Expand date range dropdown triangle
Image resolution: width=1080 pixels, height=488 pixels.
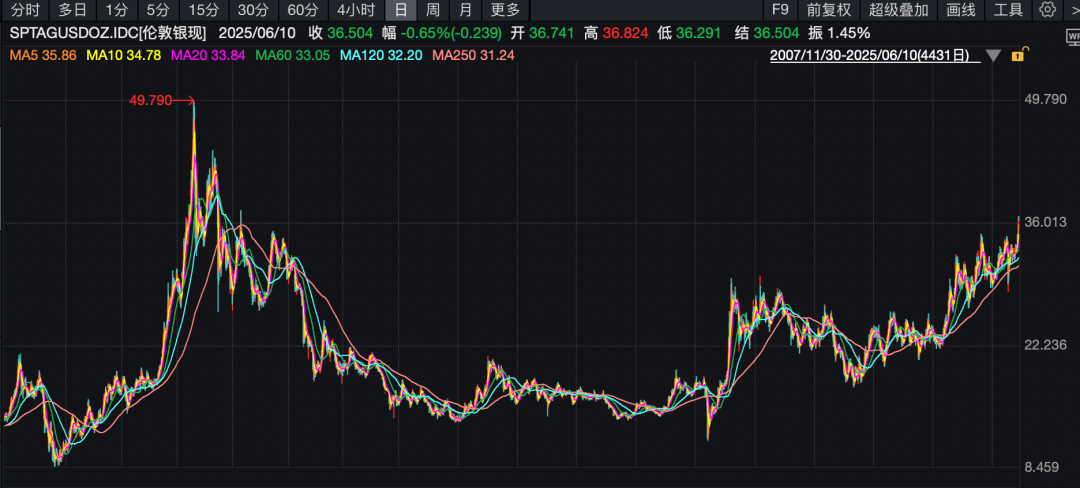point(993,56)
